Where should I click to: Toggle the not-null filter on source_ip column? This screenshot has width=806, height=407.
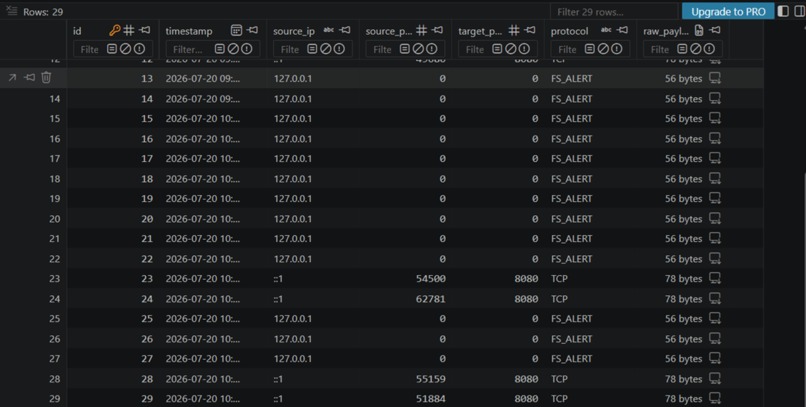click(339, 49)
